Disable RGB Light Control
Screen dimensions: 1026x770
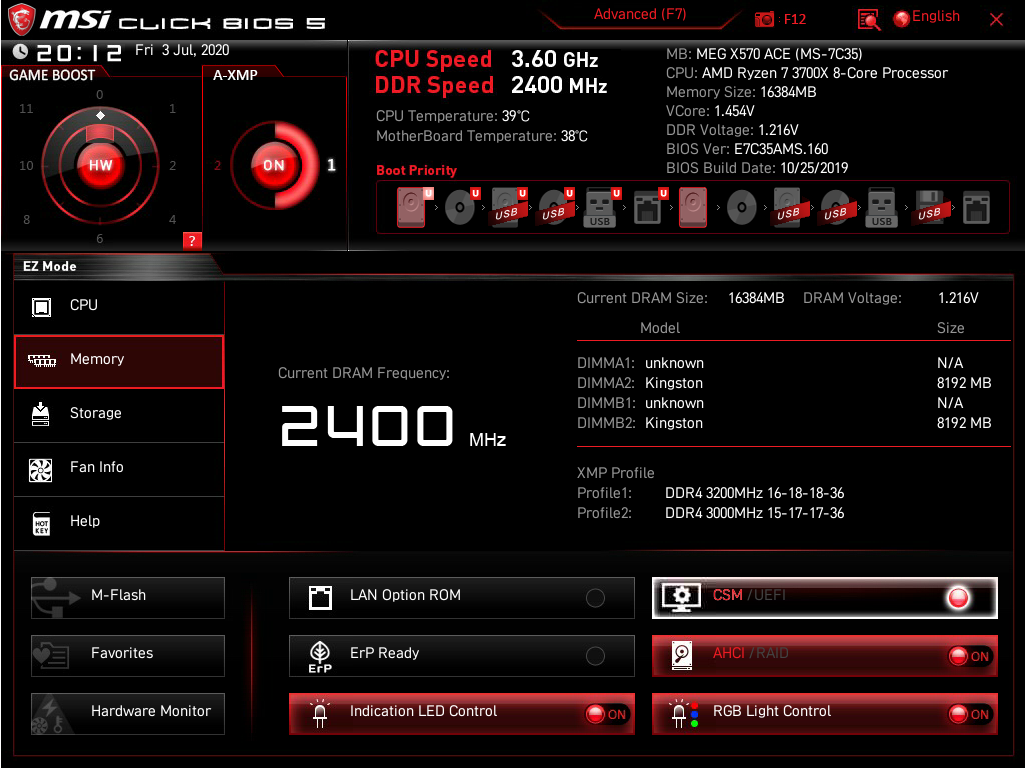tap(824, 714)
